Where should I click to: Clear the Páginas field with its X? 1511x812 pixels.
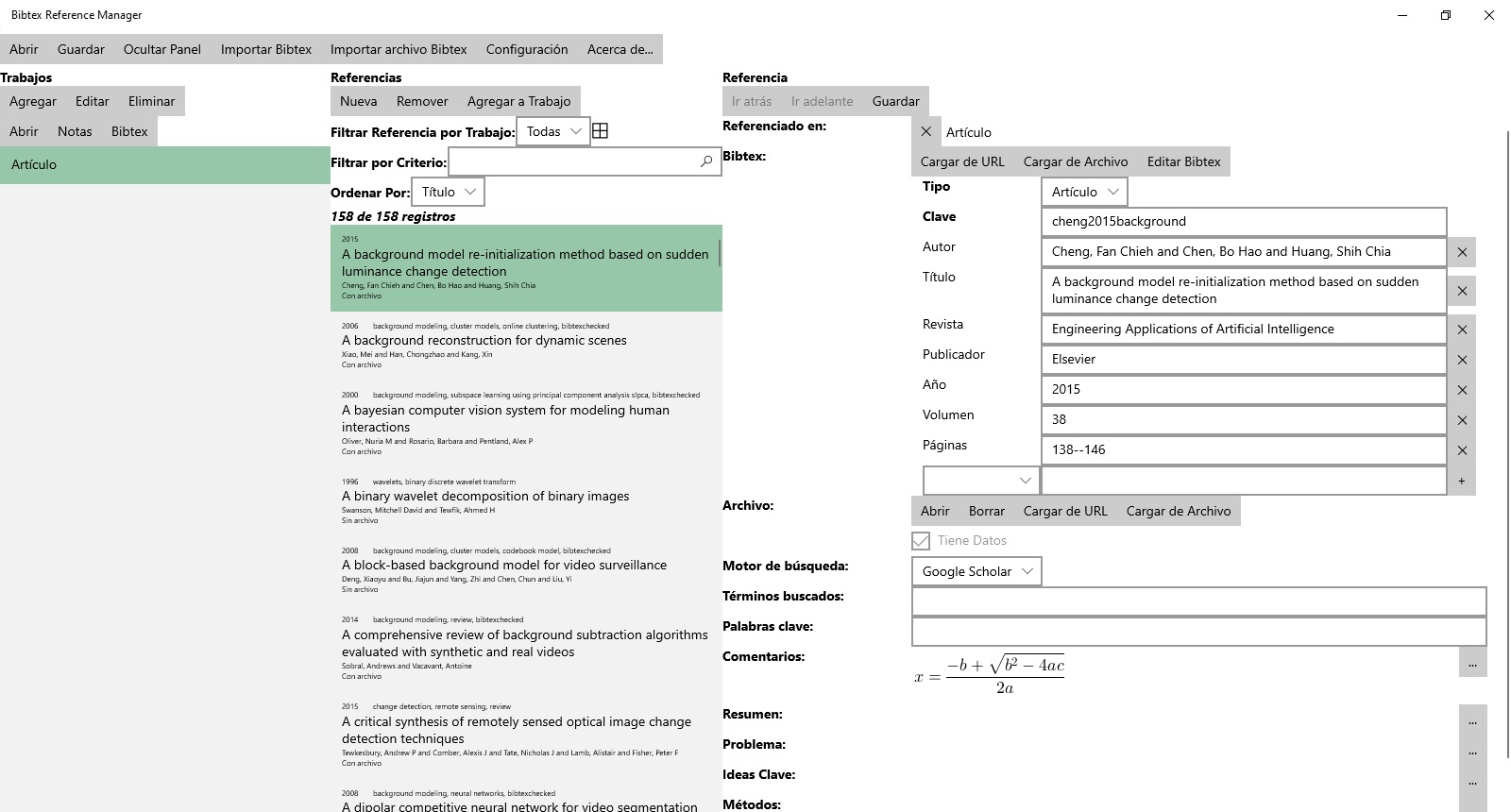pos(1462,450)
